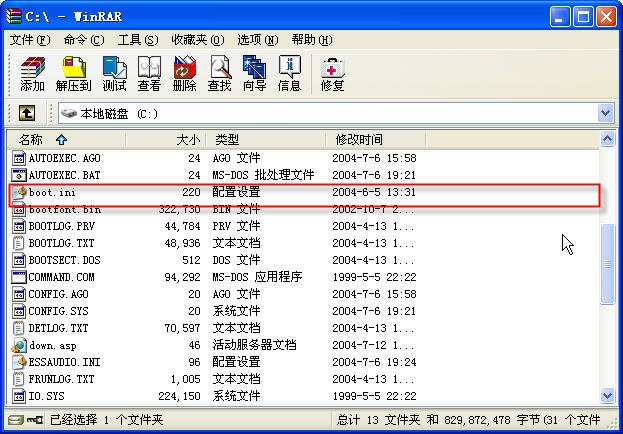Select the ESSAUDIO.INI file icon
The width and height of the screenshot is (623, 434).
pyautogui.click(x=19, y=362)
